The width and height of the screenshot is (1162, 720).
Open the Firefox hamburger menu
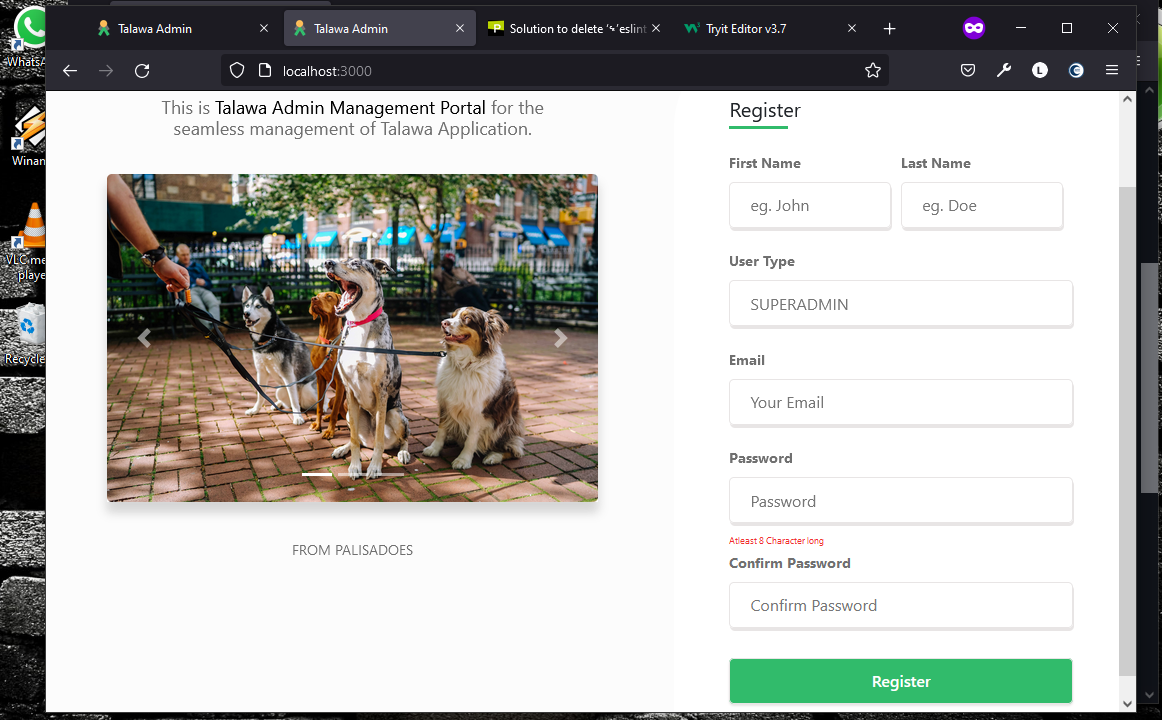pos(1112,70)
